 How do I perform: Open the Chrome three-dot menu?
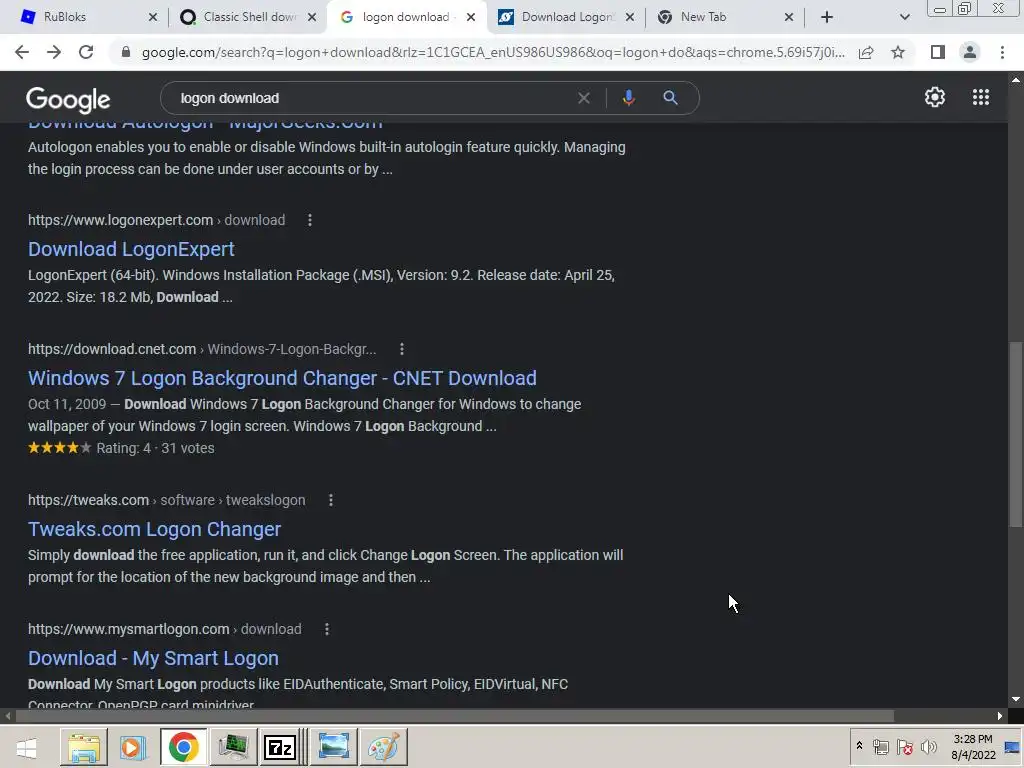(x=1002, y=52)
